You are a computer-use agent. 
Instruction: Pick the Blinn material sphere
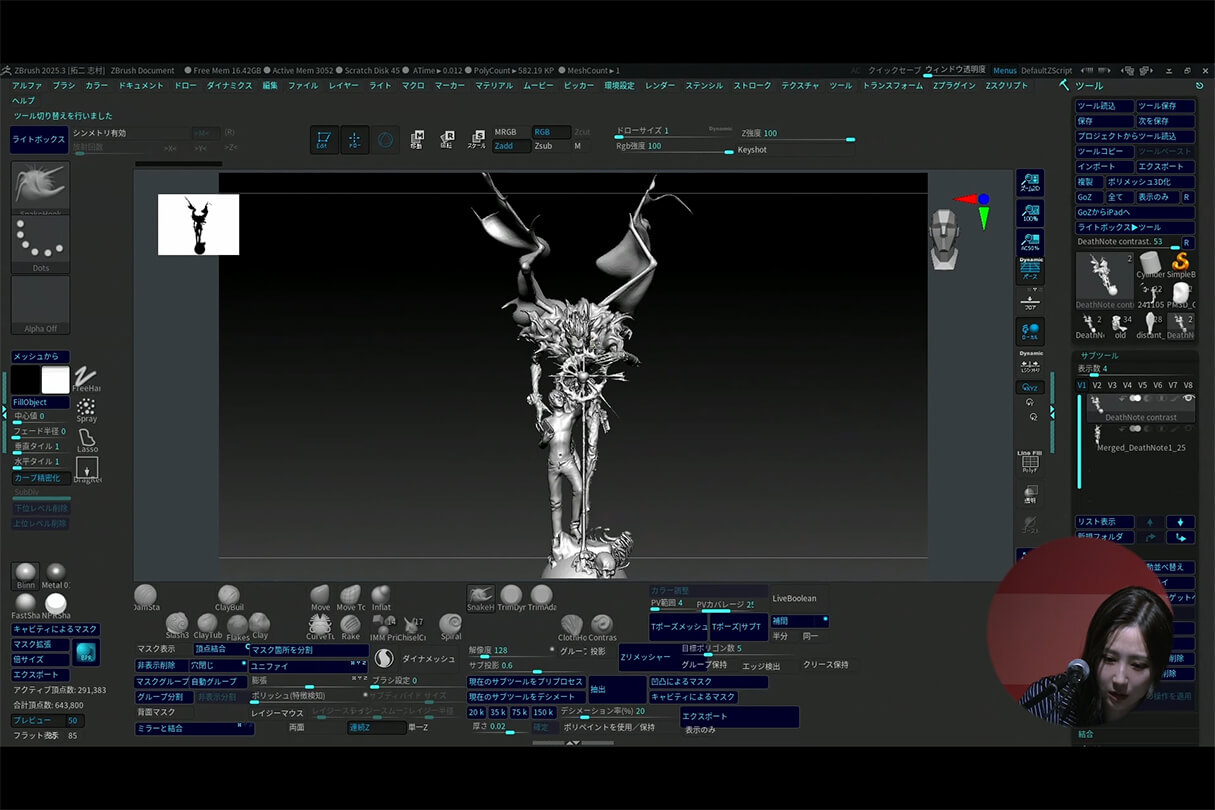(25, 572)
